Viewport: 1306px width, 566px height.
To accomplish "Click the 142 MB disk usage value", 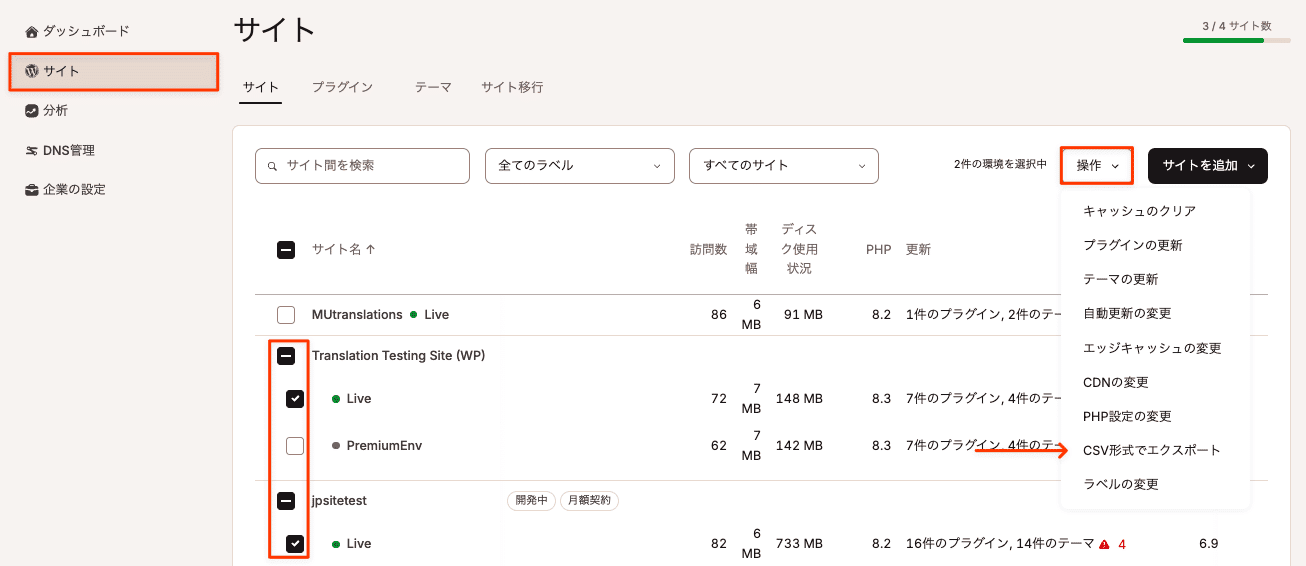I will click(798, 446).
